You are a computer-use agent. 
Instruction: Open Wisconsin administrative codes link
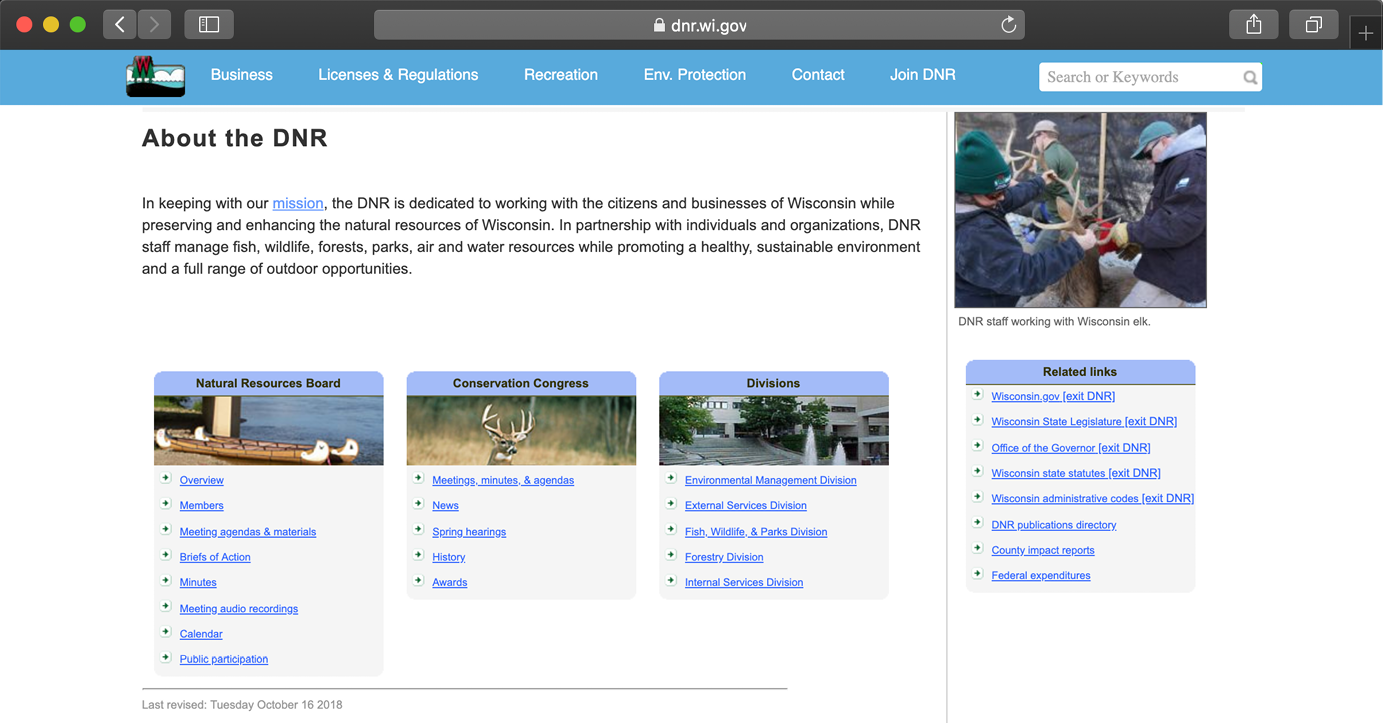1093,498
